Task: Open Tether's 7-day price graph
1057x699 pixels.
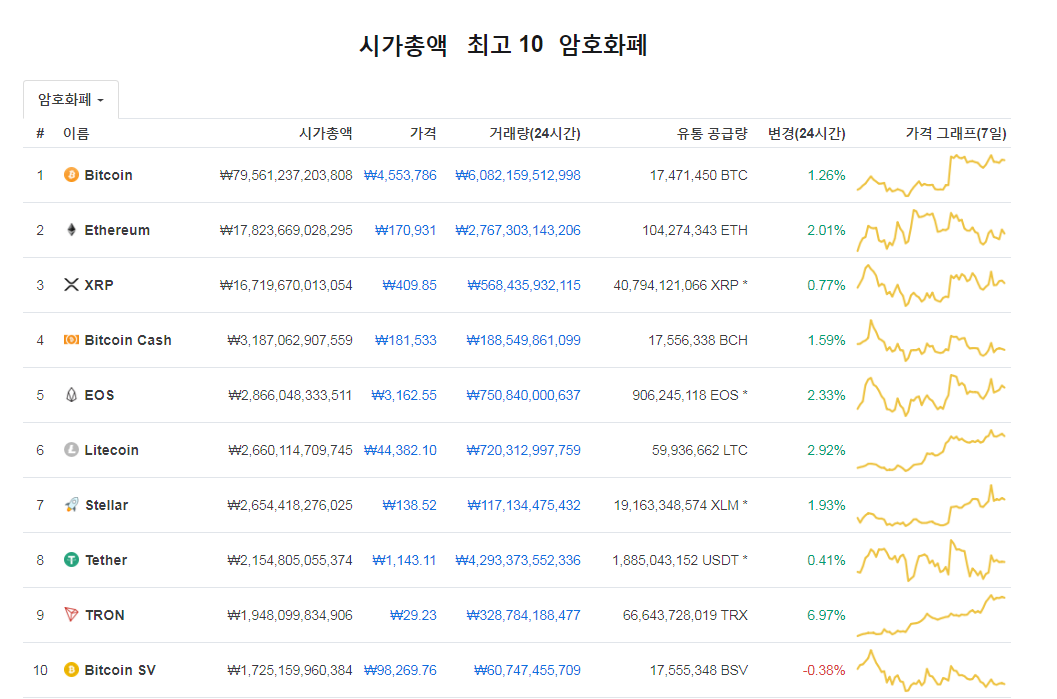Action: click(931, 559)
